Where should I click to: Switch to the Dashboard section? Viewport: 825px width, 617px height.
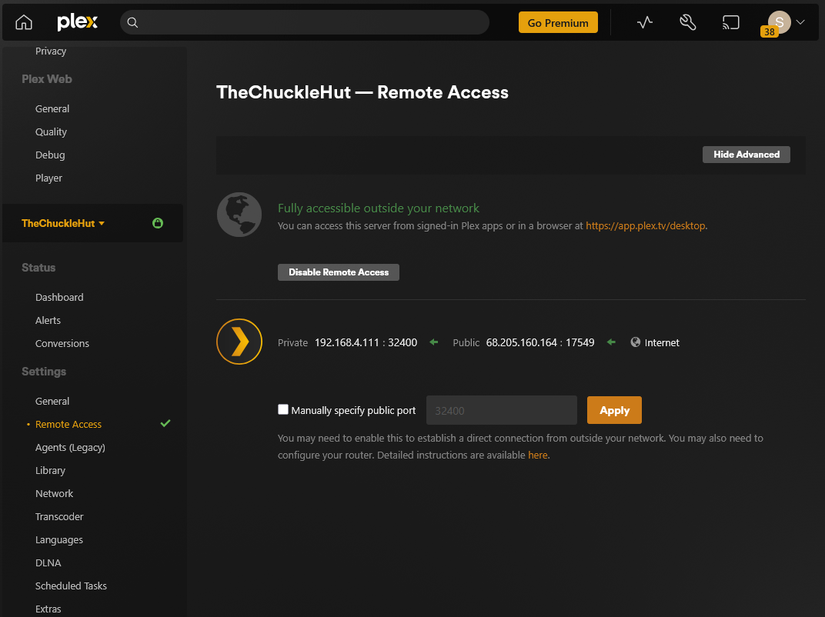(59, 296)
